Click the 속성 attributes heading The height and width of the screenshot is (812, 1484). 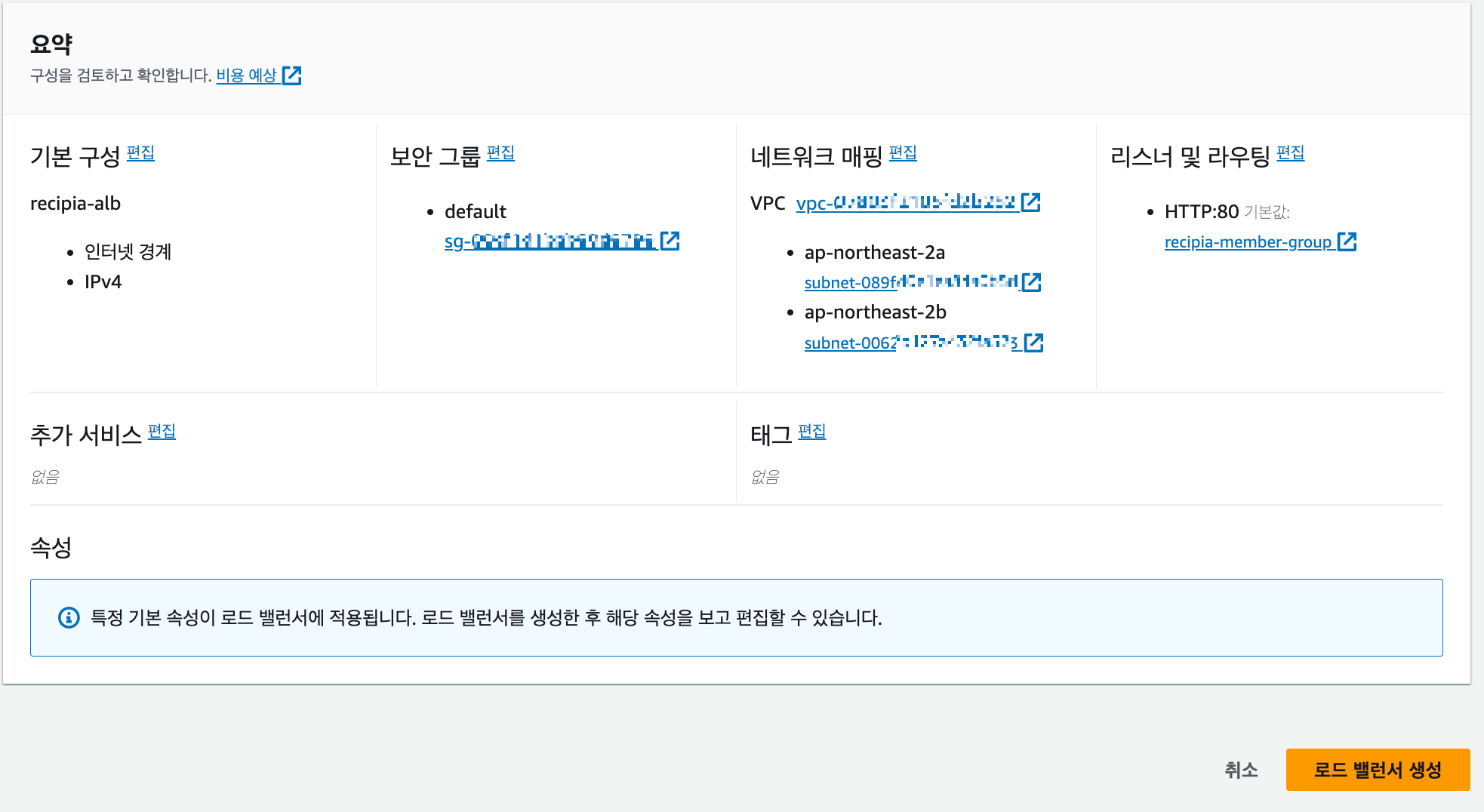(x=51, y=547)
